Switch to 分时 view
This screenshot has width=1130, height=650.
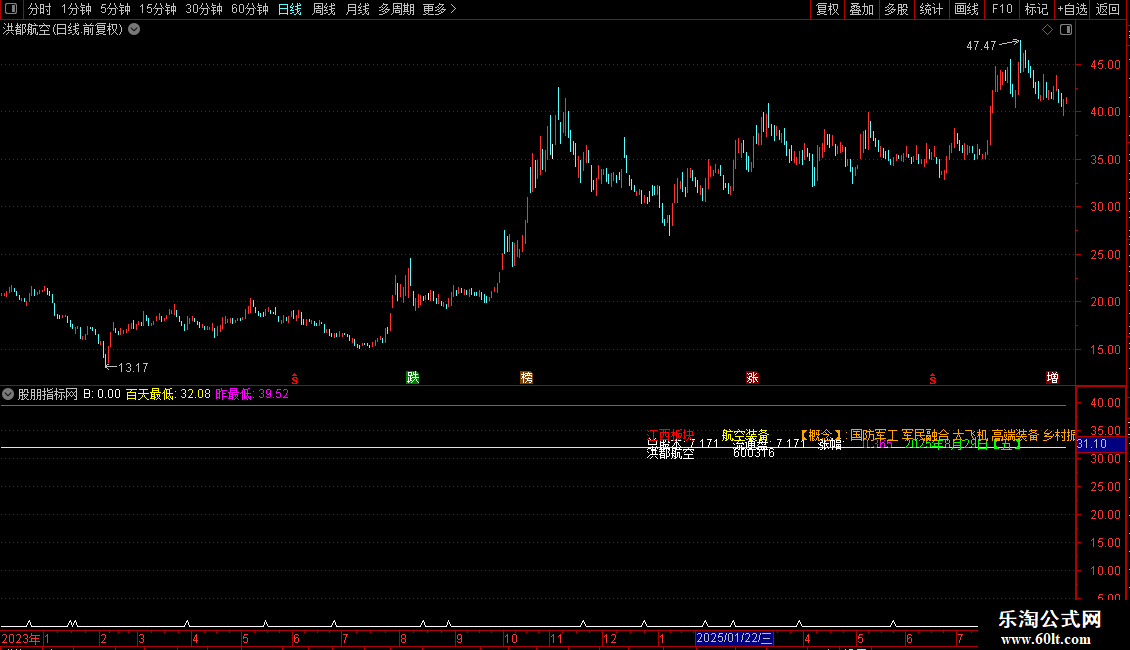tap(40, 9)
